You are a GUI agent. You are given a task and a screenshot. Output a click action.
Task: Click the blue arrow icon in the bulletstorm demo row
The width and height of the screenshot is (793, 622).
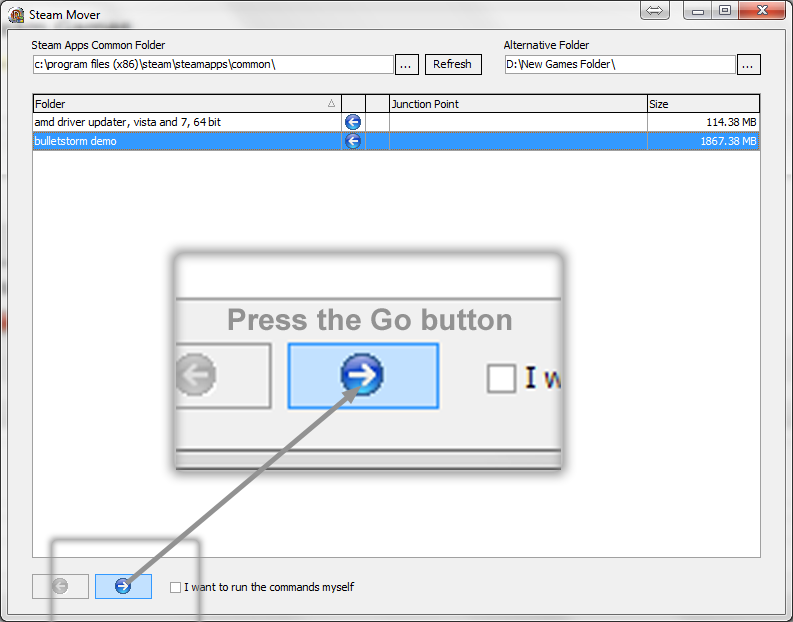tap(353, 141)
